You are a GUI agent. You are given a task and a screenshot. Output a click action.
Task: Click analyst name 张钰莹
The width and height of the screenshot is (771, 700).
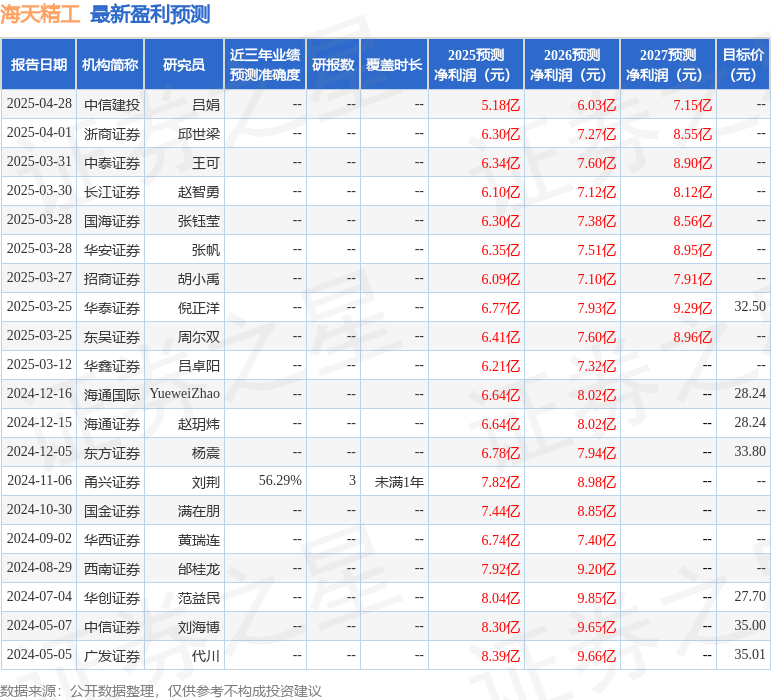[x=199, y=221]
